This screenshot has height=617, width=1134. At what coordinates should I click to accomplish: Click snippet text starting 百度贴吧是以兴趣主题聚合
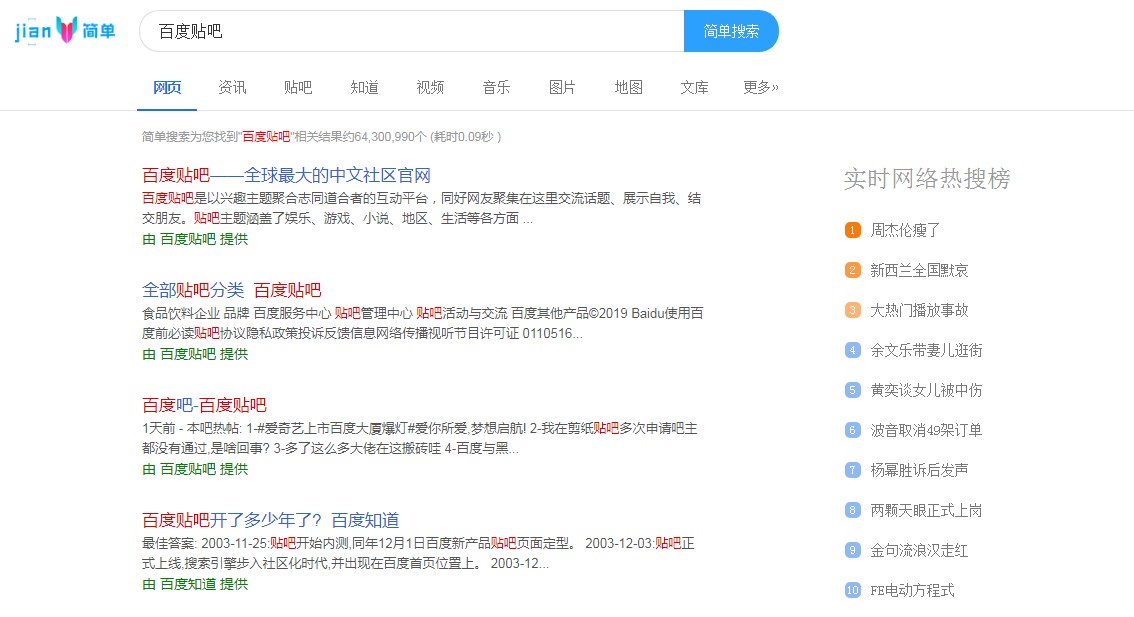(421, 208)
